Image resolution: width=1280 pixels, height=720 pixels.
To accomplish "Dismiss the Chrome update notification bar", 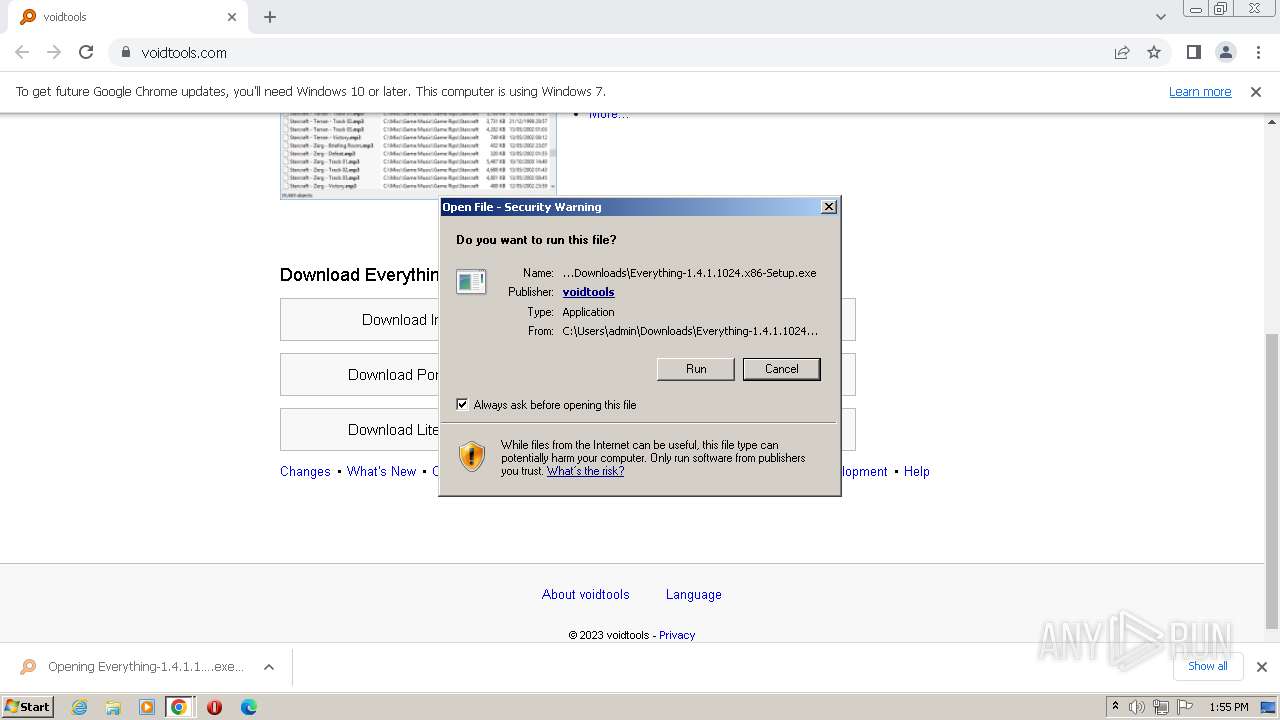I will (1256, 91).
